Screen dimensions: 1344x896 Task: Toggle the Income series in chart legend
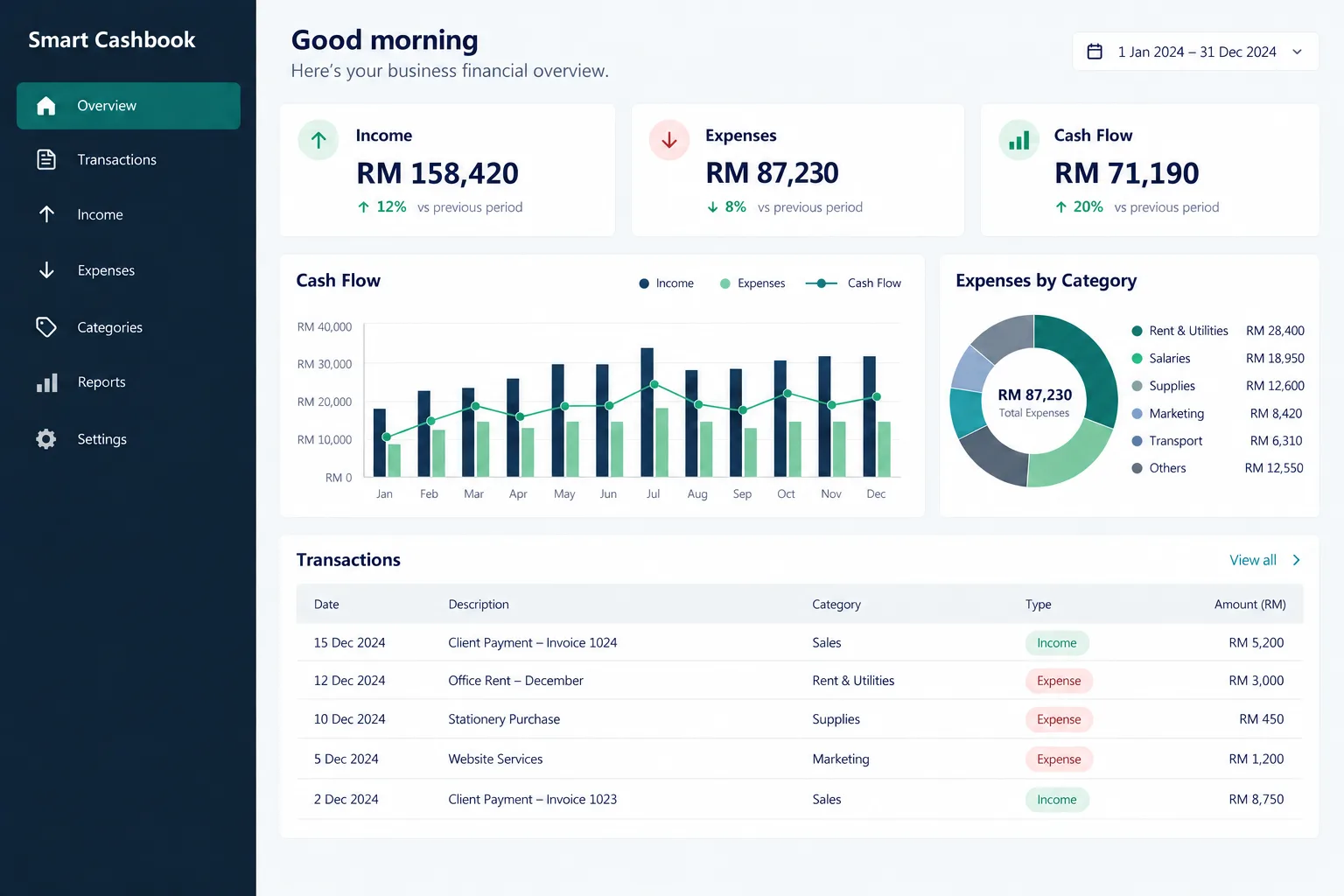pyautogui.click(x=667, y=283)
